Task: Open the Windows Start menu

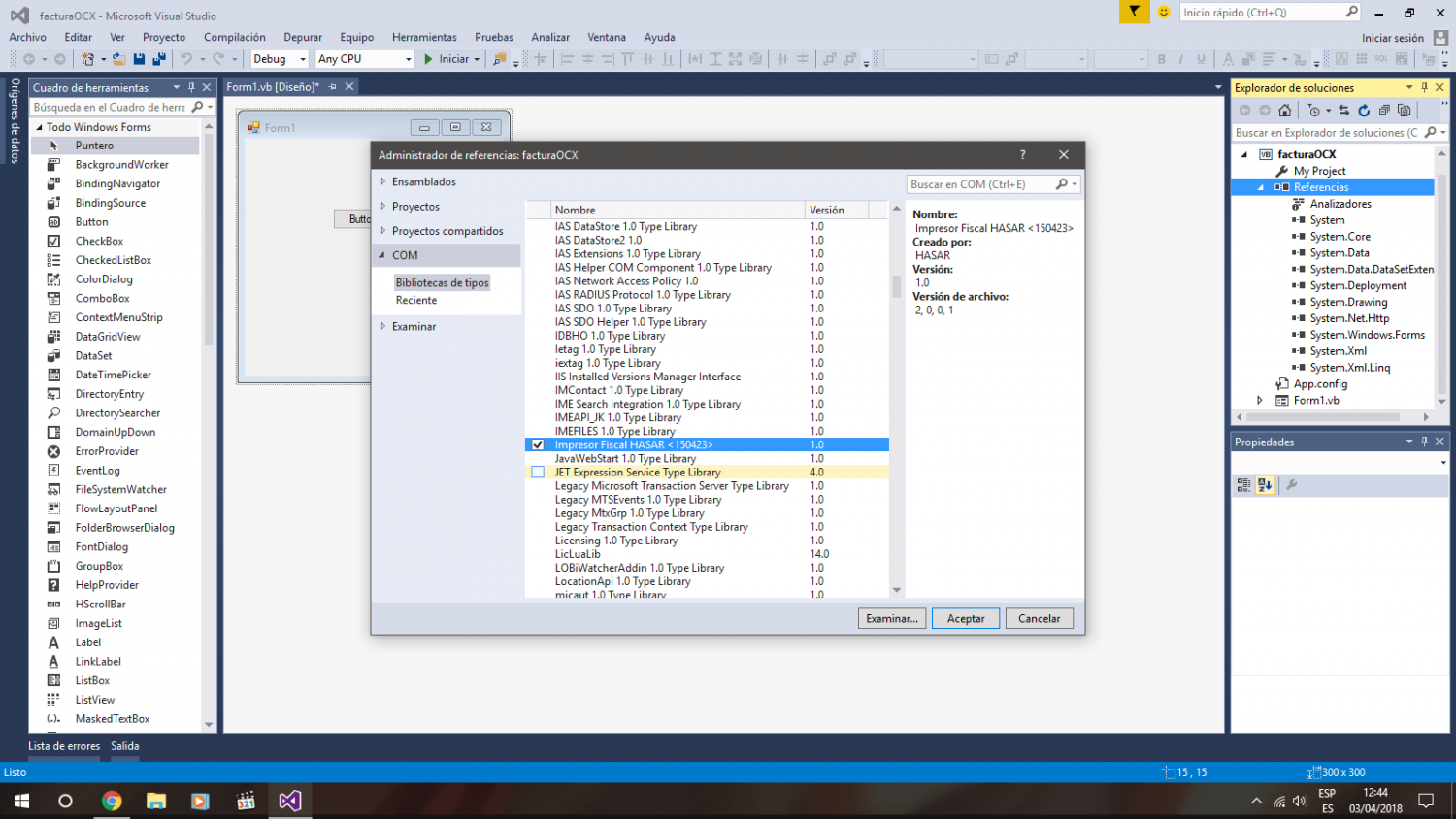Action: click(x=21, y=801)
